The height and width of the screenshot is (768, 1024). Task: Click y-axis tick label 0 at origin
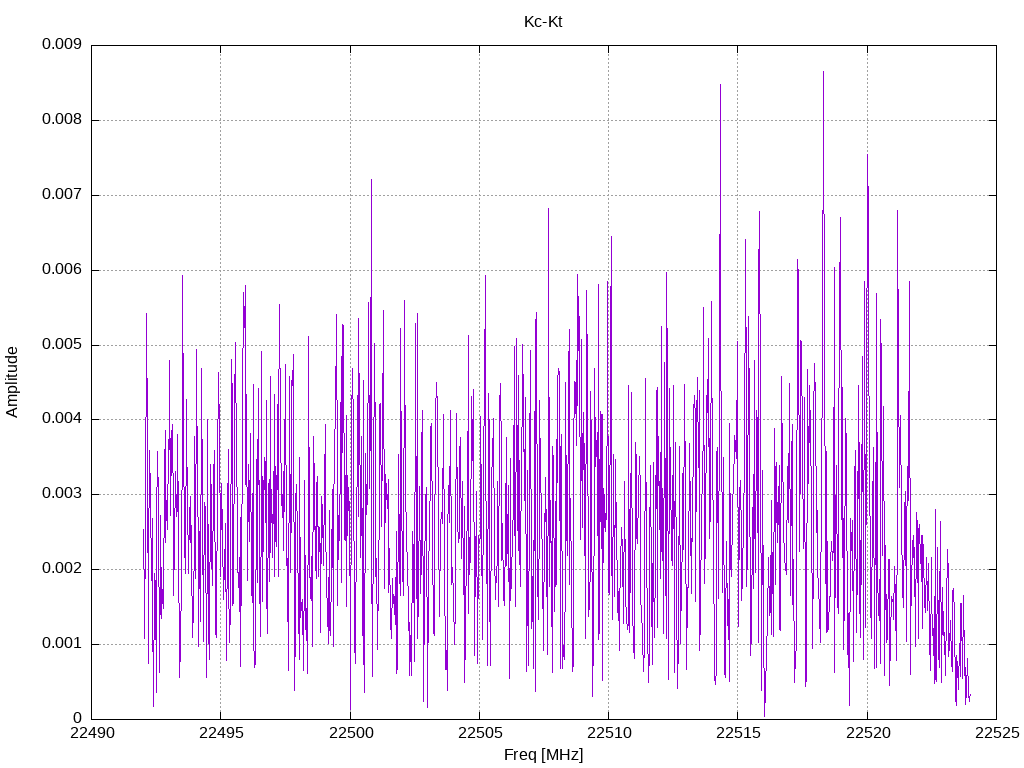78,718
